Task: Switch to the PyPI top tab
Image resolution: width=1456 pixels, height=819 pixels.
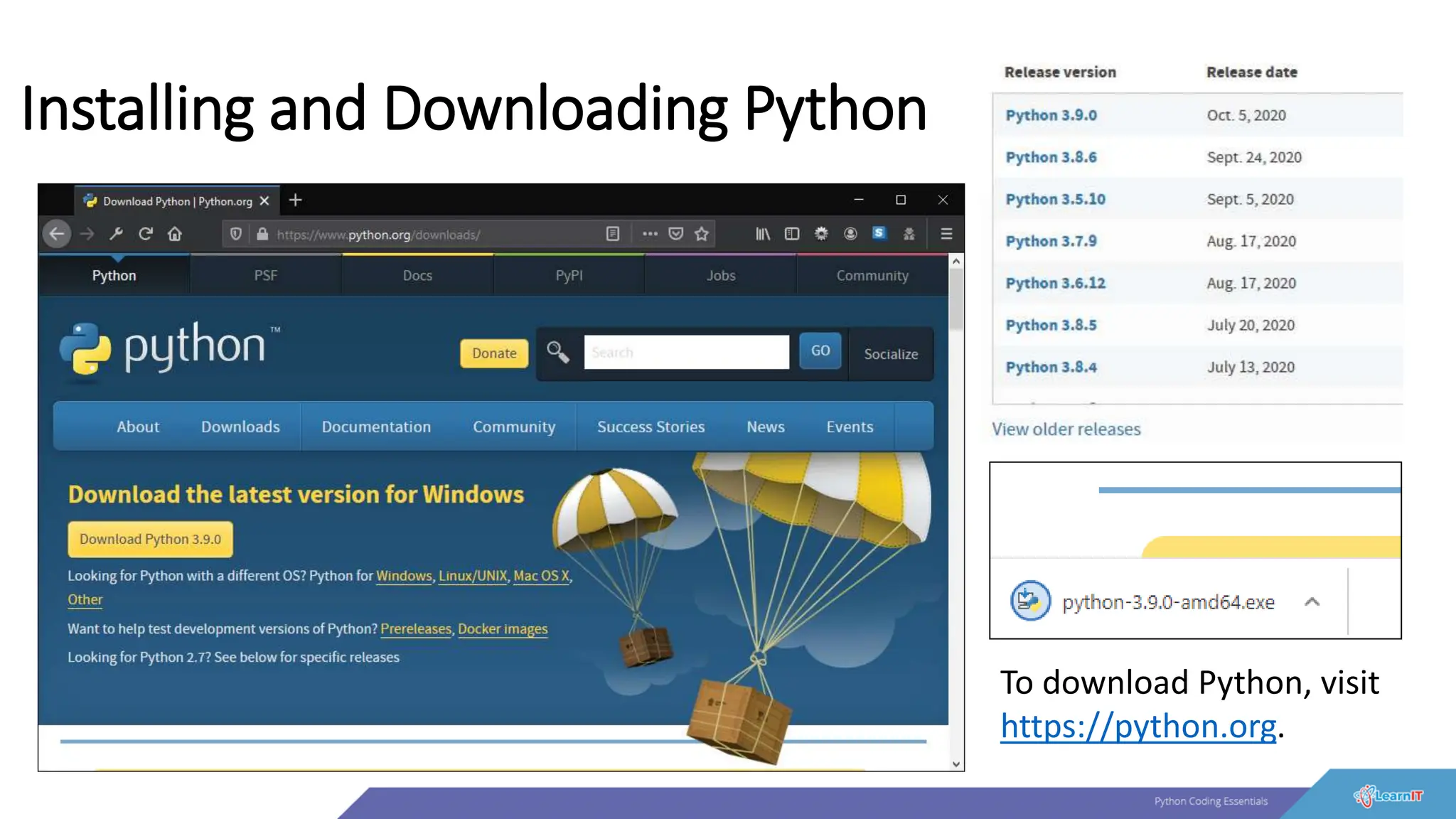Action: click(x=569, y=276)
